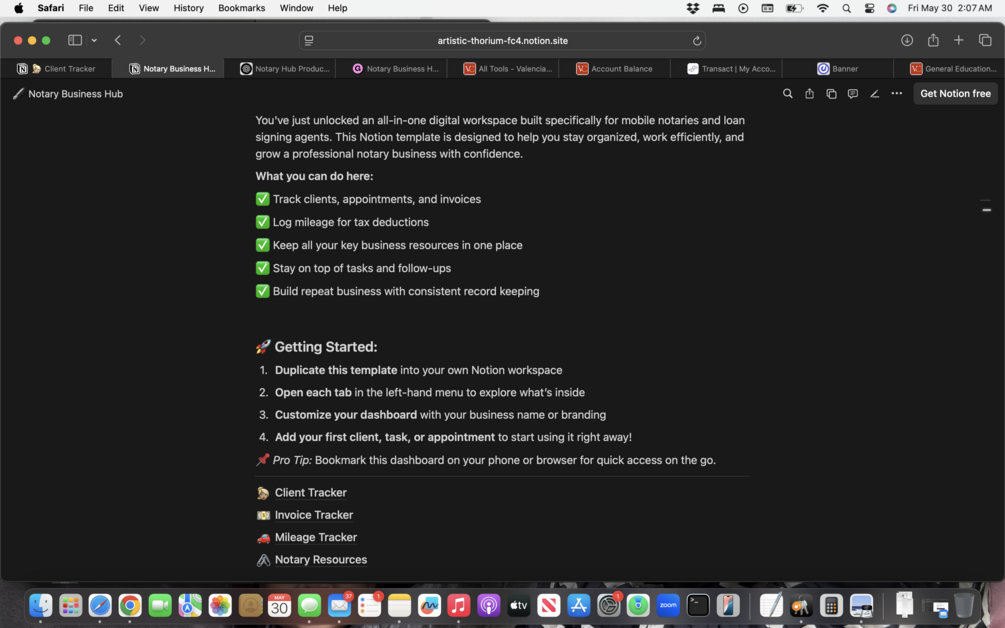
Task: Open the Window menu
Action: coord(296,8)
